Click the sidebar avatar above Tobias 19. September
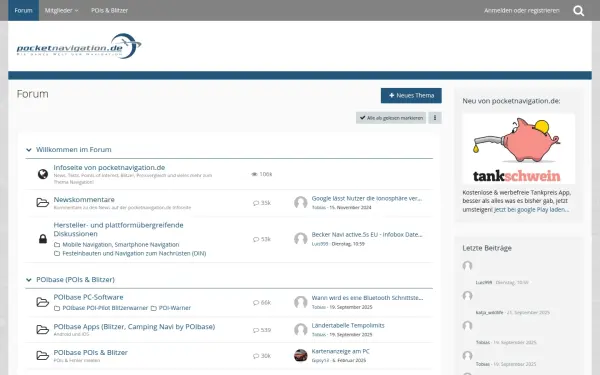 467,326
